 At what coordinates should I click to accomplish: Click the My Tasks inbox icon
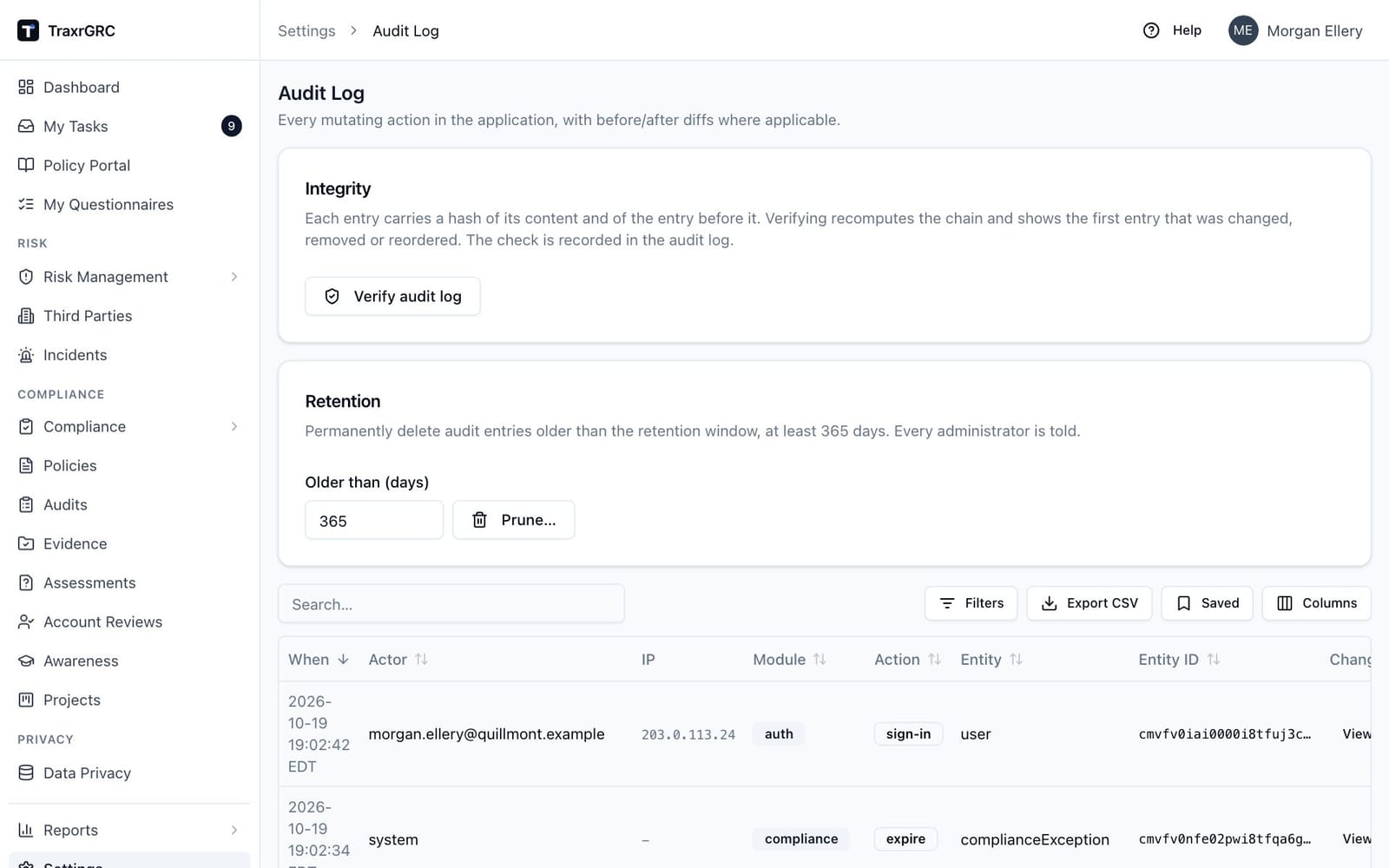coord(26,126)
